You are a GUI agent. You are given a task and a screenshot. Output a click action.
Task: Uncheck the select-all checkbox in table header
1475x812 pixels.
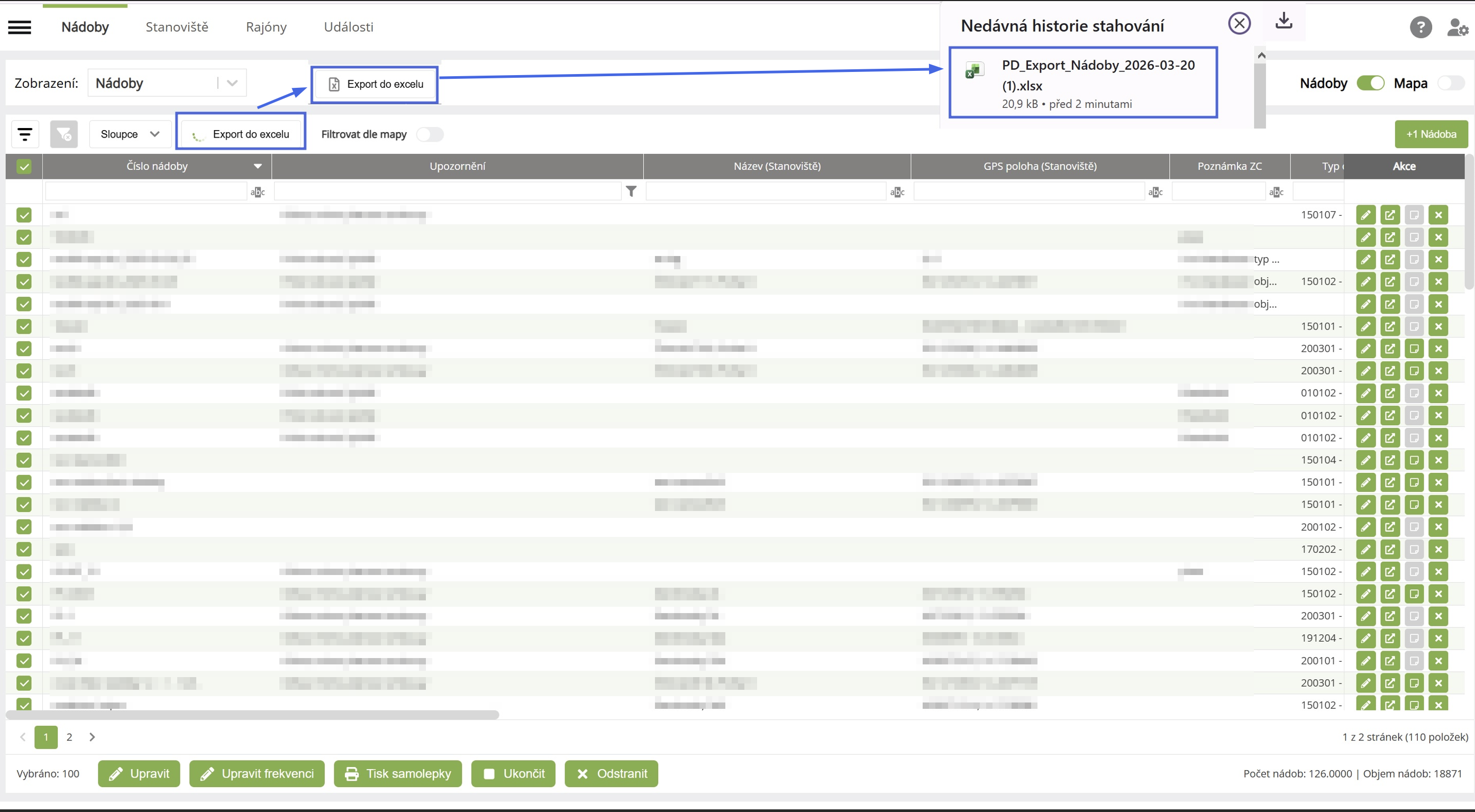click(x=24, y=167)
